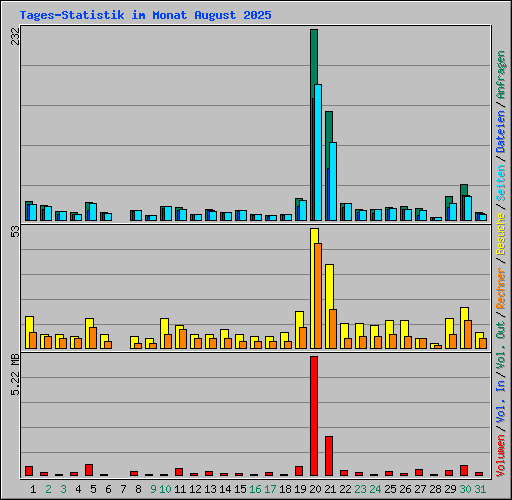The height and width of the screenshot is (500, 512).
Task: Click the red "Volumen" legend label
Action: pyautogui.click(x=501, y=455)
